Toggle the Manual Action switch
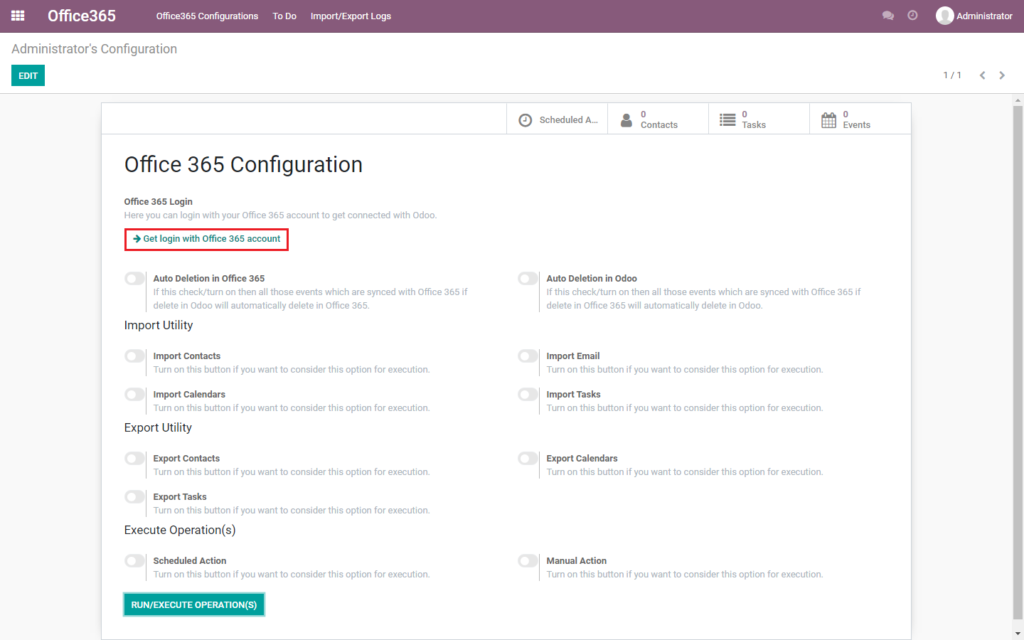Image resolution: width=1024 pixels, height=640 pixels. [528, 561]
